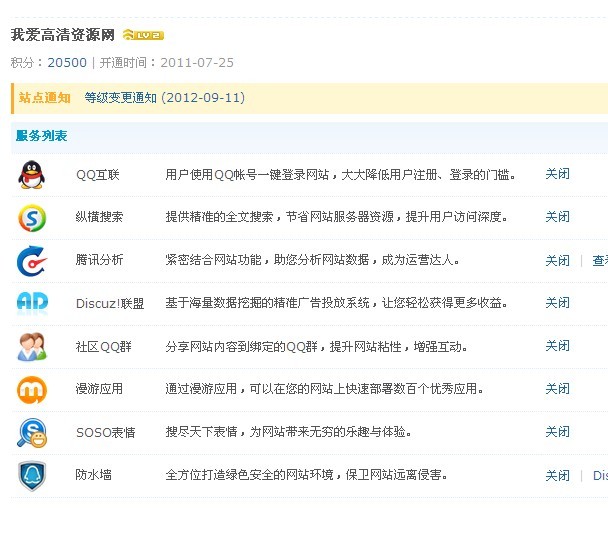Screen dimensions: 608x540
Task: Click the QQ互联 service name
Action: point(98,175)
